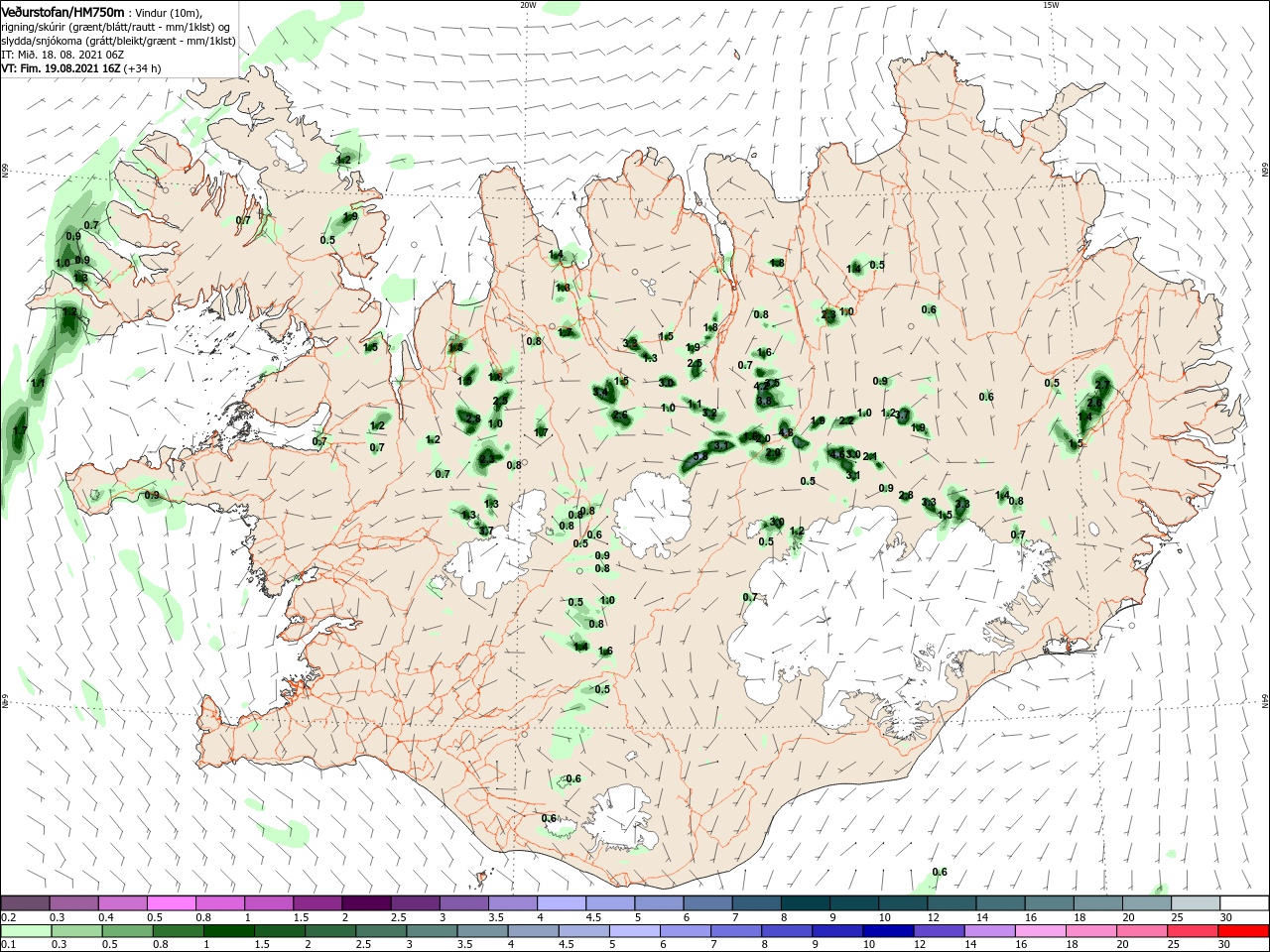Click the 'VT: Fim. 19.08.2021 16Z (+34 h)' line
The image size is (1270, 952).
click(81, 68)
